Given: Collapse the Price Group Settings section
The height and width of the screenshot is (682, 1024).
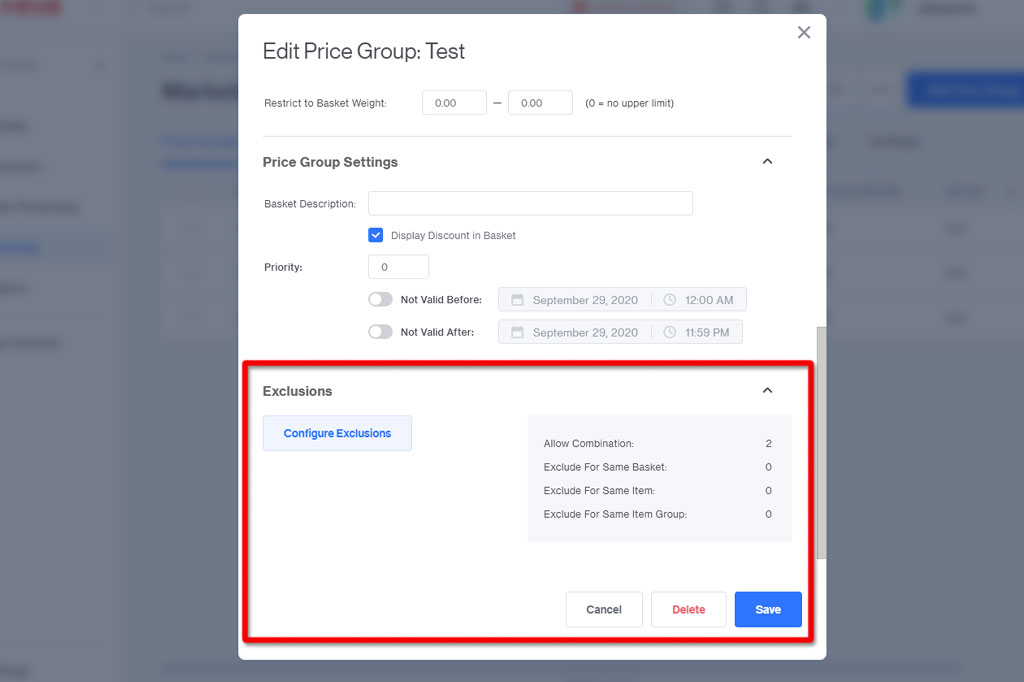Looking at the screenshot, I should click(x=767, y=160).
